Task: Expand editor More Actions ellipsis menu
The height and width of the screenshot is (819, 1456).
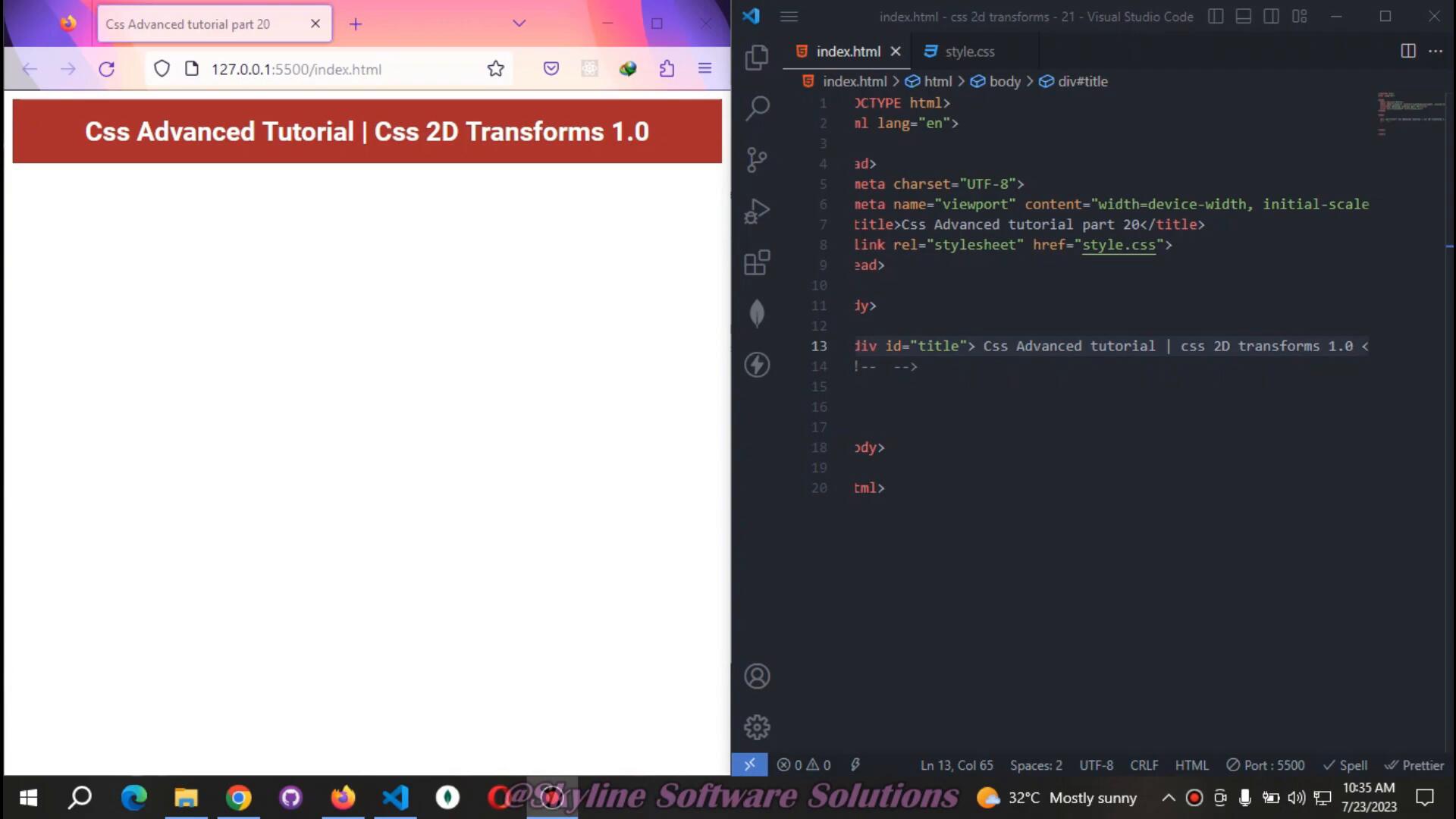Action: click(x=1436, y=51)
